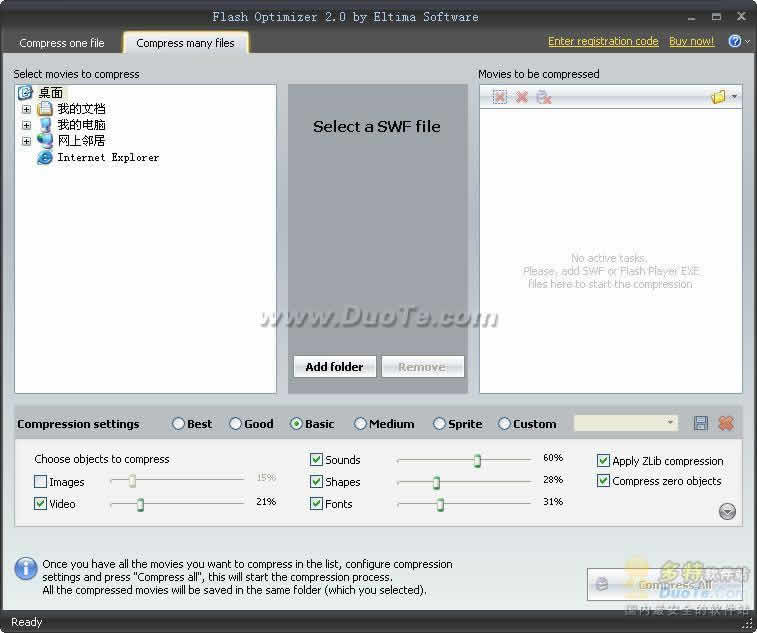Image resolution: width=757 pixels, height=633 pixels.
Task: Click the 21% Video value
Action: (x=266, y=502)
